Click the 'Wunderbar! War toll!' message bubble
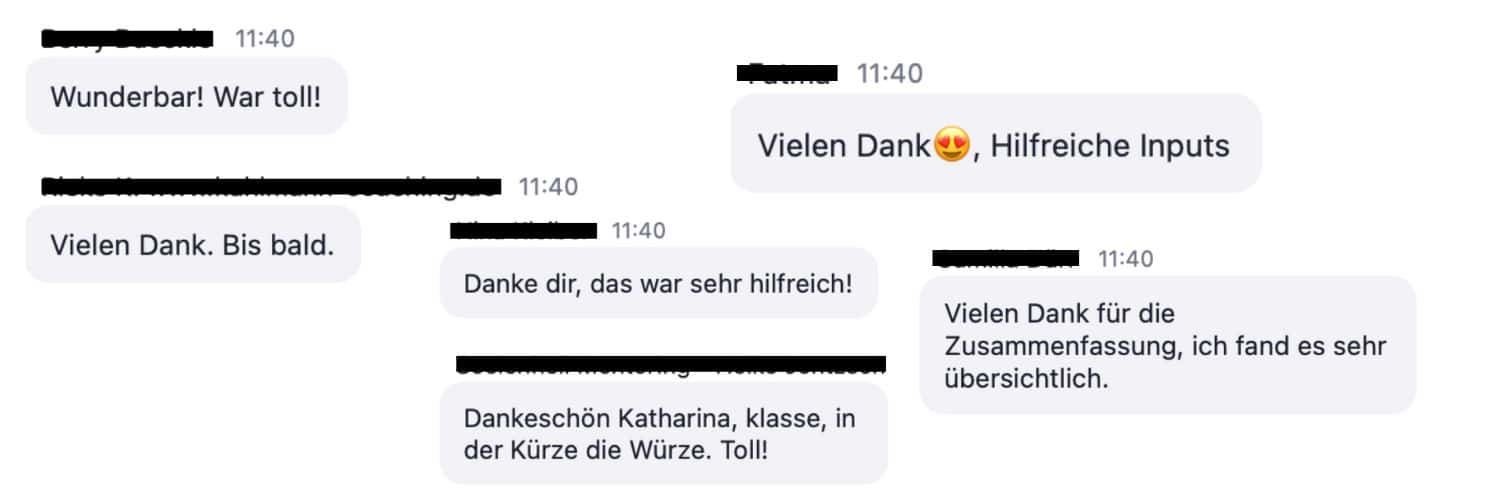This screenshot has width=1500, height=500. [186, 96]
